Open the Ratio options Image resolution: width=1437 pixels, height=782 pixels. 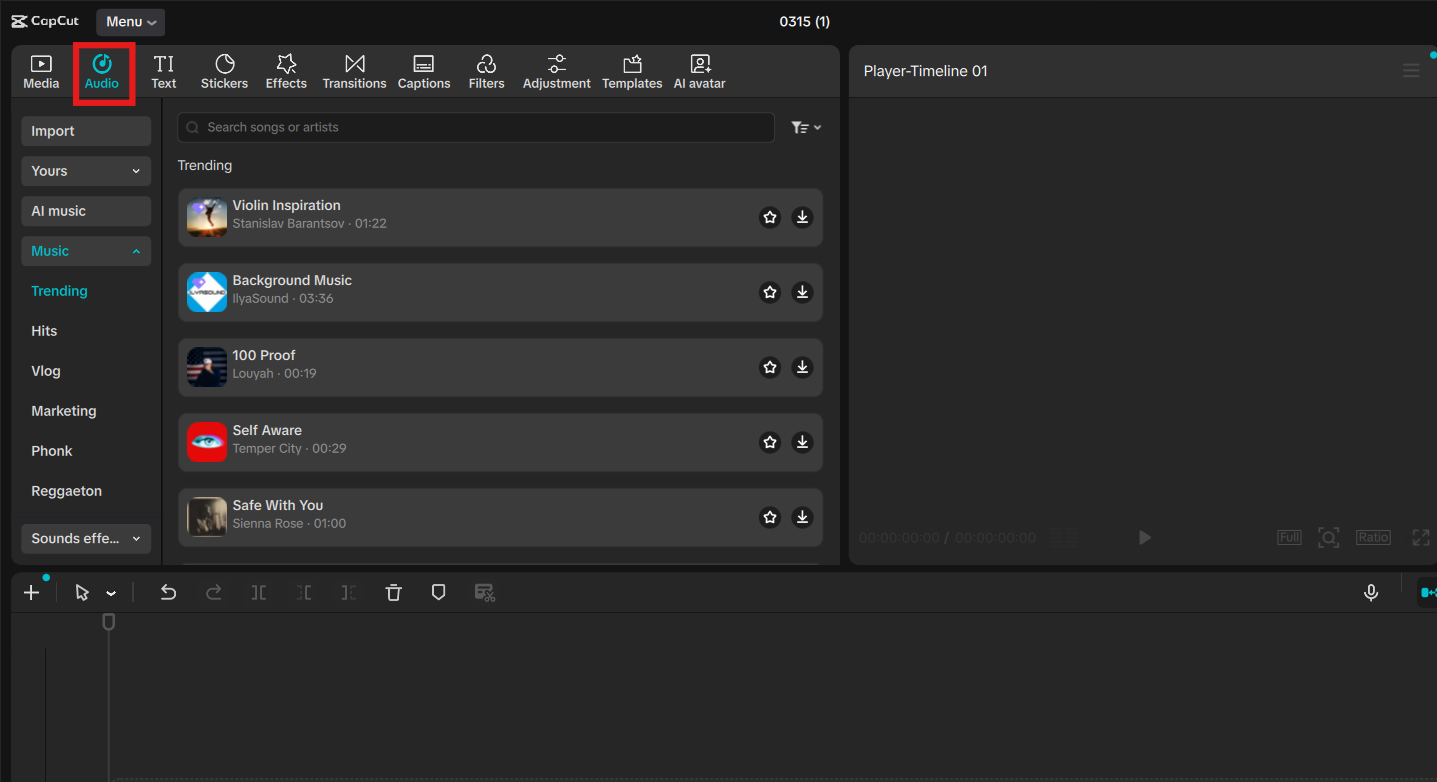tap(1373, 538)
